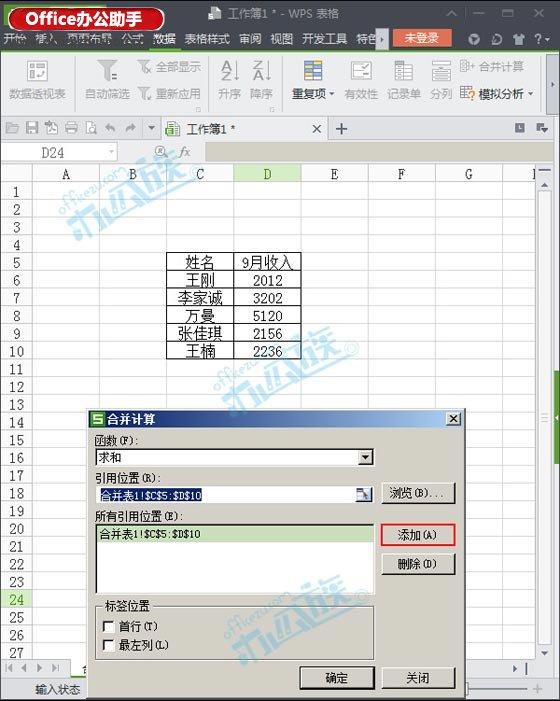The image size is (560, 701).
Task: Sort ascending with 升序 icon
Action: (x=229, y=71)
